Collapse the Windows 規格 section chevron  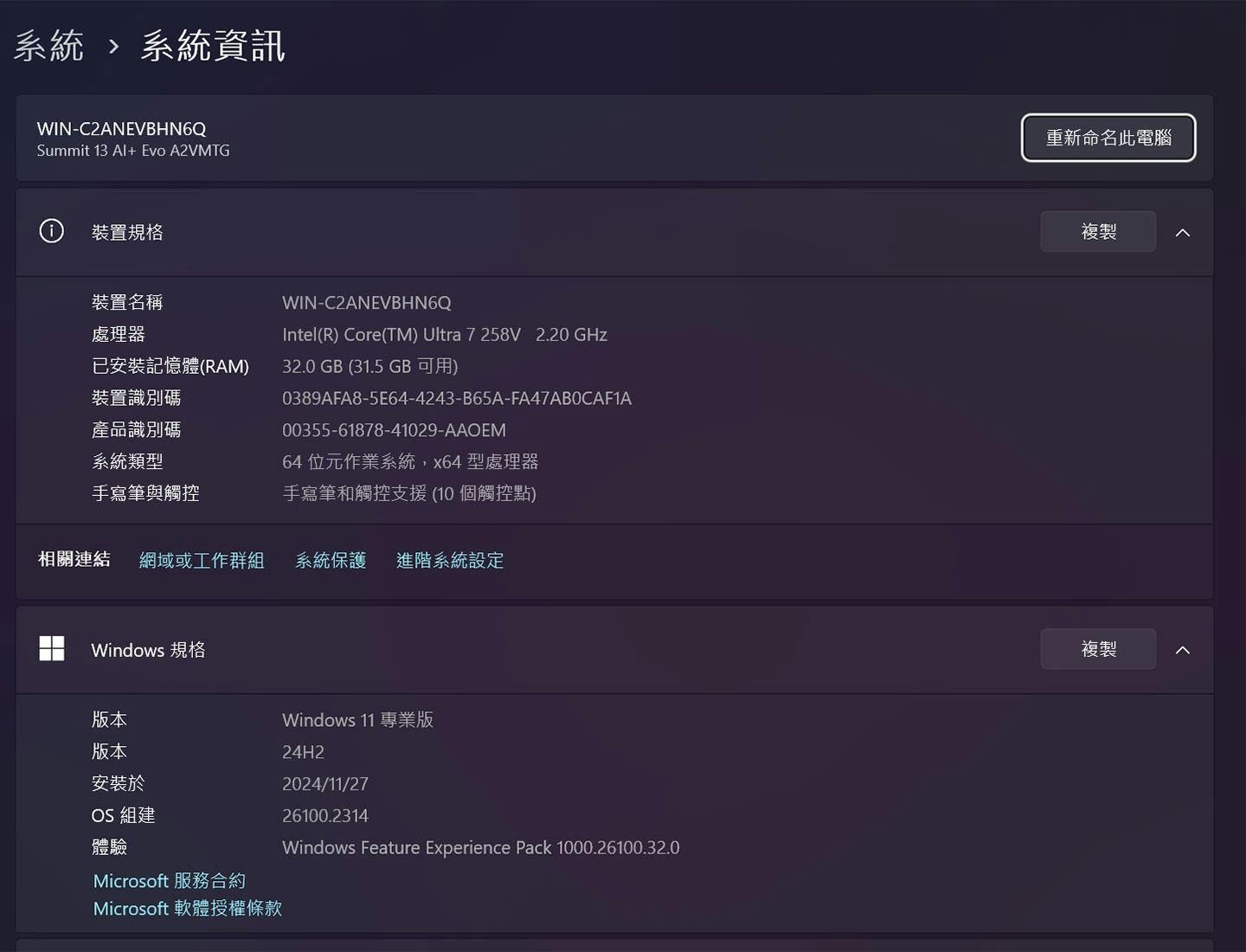point(1183,650)
